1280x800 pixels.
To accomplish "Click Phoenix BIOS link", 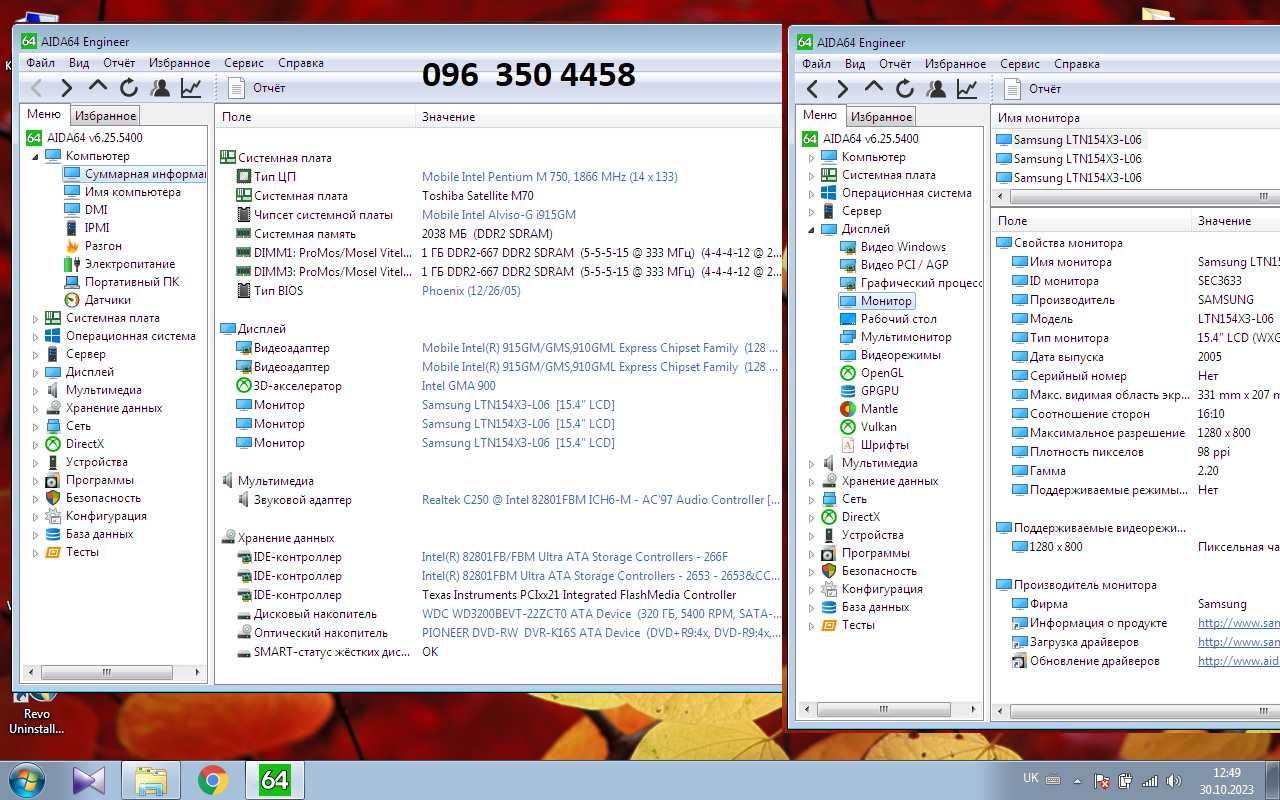I will 471,291.
